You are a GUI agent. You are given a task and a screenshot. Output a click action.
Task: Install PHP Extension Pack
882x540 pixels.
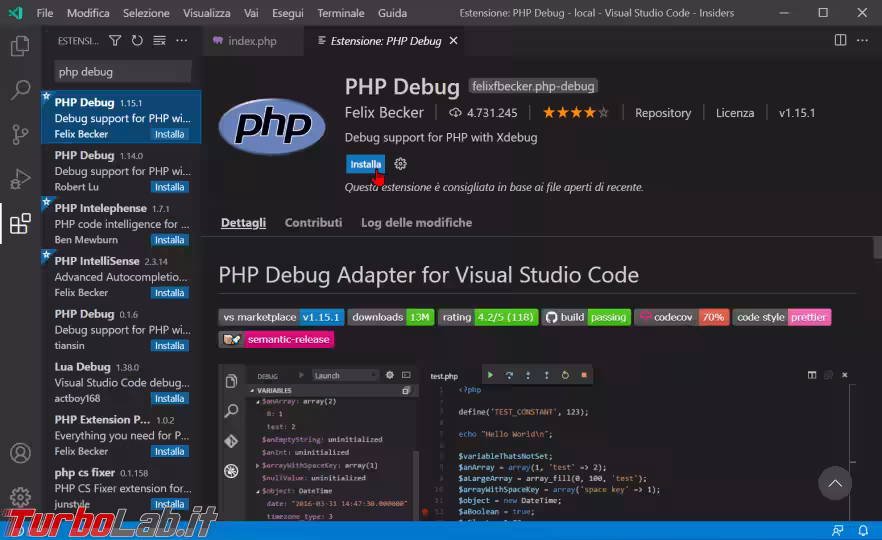pos(169,451)
